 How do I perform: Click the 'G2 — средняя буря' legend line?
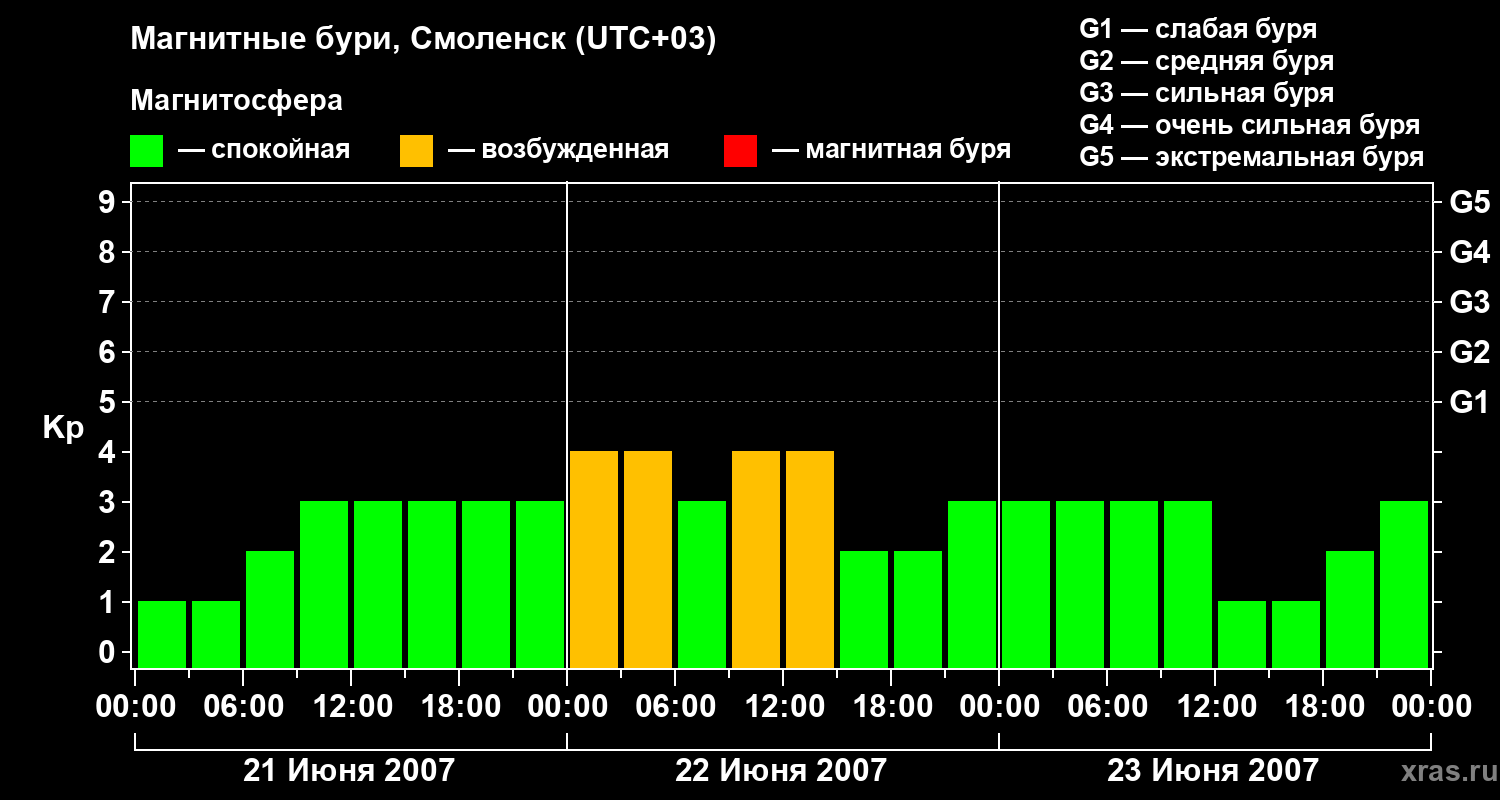[x=1207, y=61]
